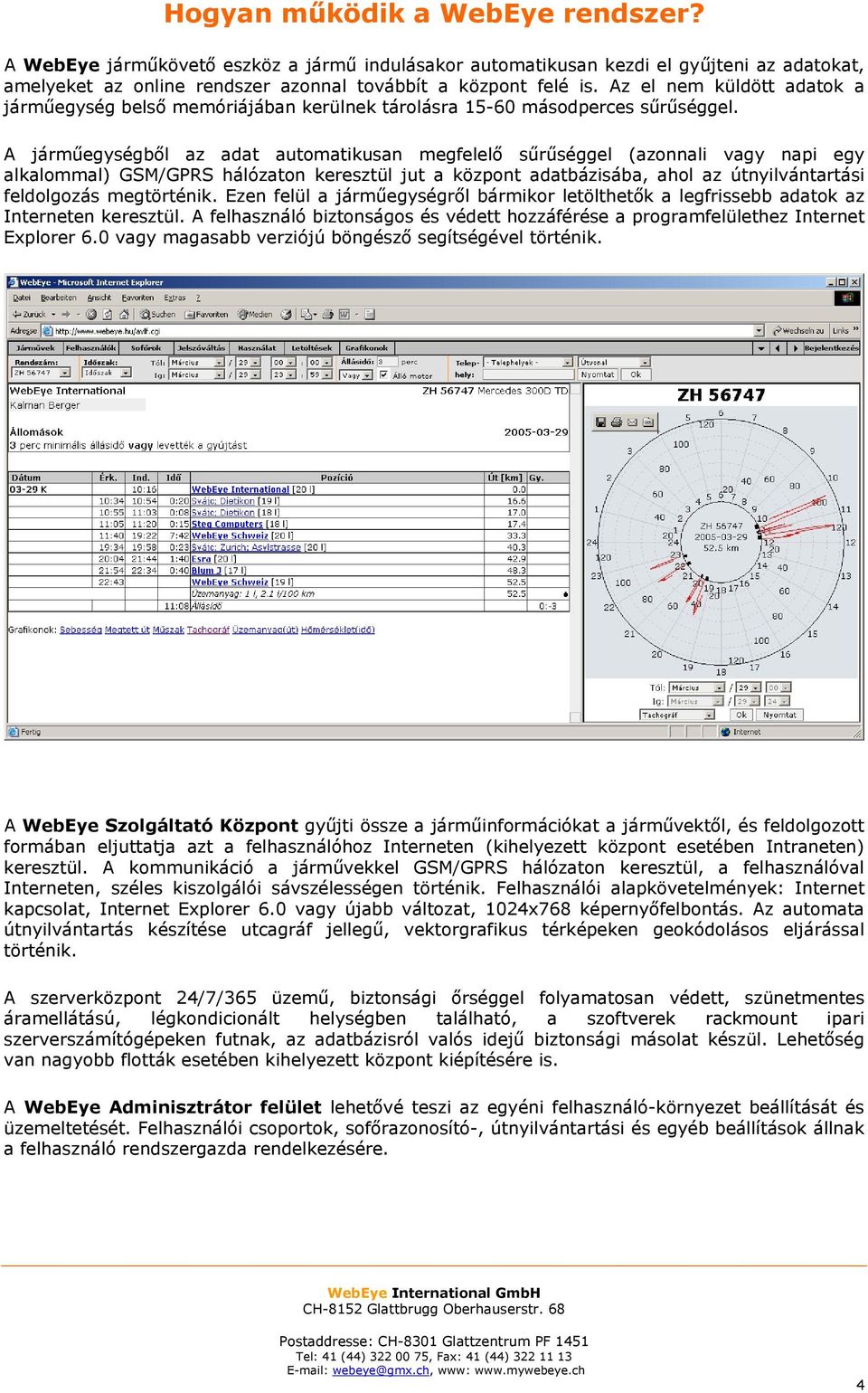Open the Vagy dropdown
This screenshot has width=868, height=1393.
coord(356,375)
